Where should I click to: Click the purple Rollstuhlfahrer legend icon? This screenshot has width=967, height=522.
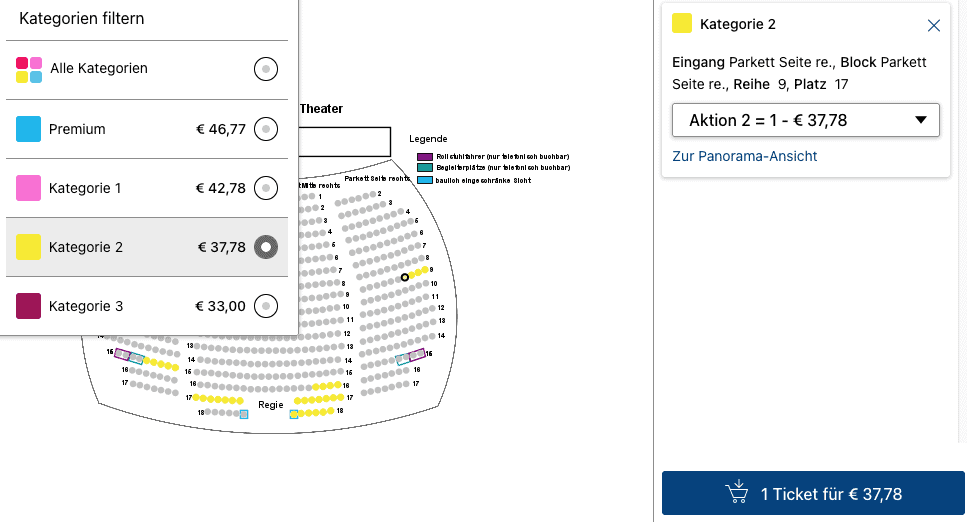[x=424, y=157]
